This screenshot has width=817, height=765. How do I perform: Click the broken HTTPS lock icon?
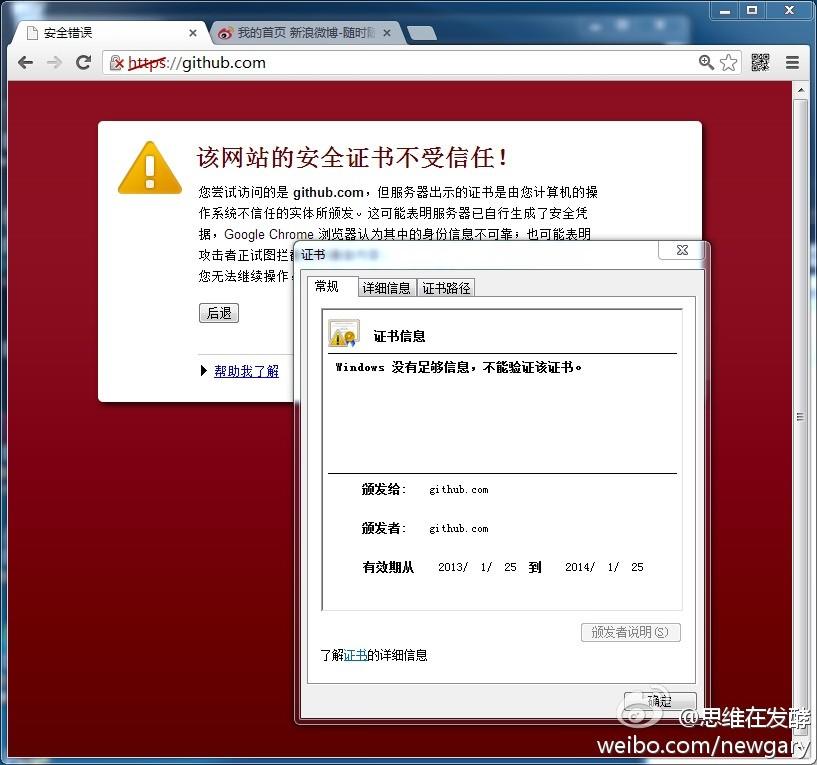click(117, 63)
